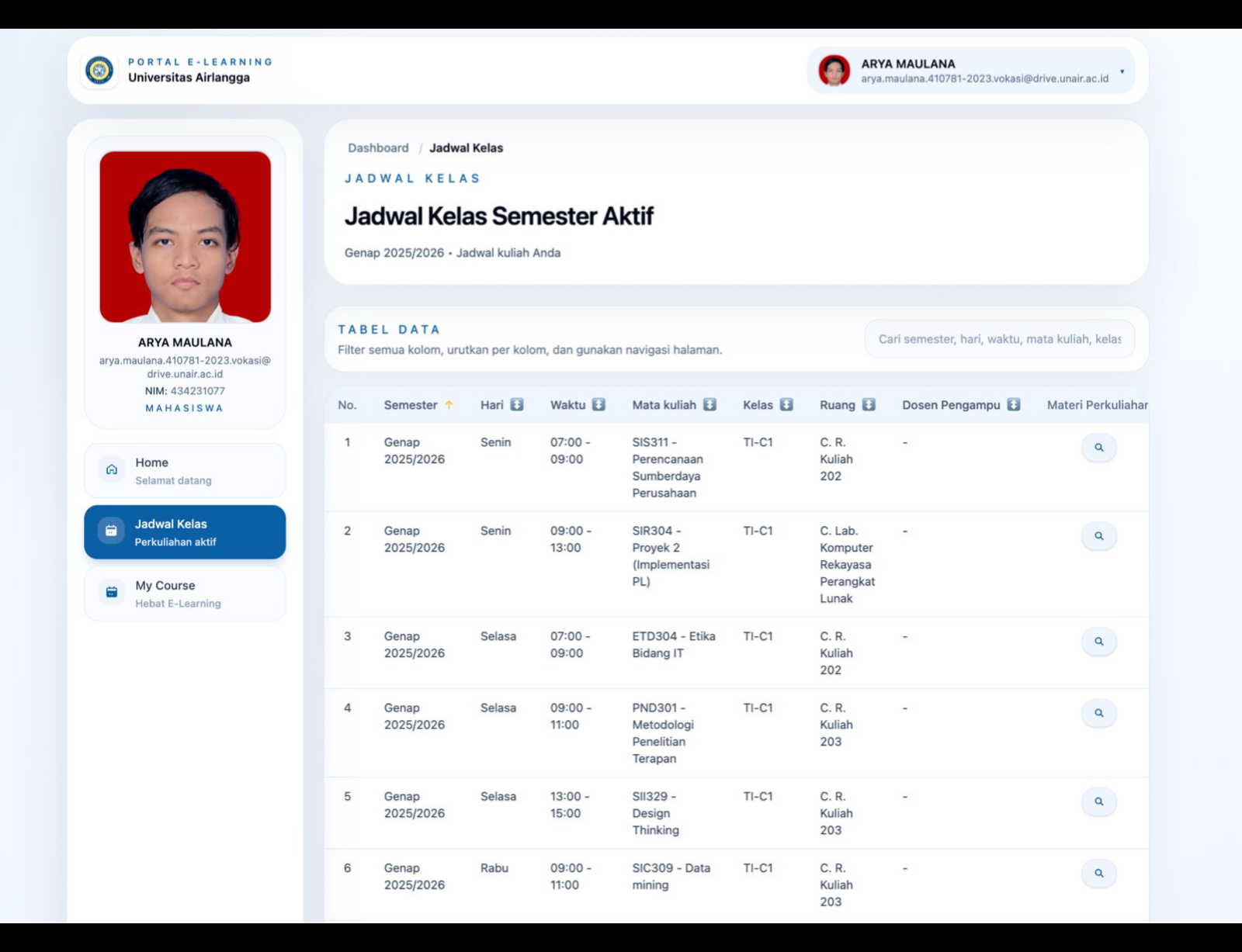Viewport: 1242px width, 952px height.
Task: Click the Semester column sort arrow
Action: 450,404
